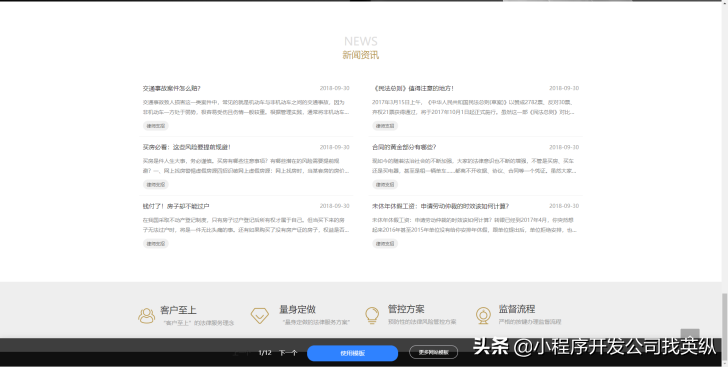Click the 管控方案 light bulb icon
Image resolution: width=728 pixels, height=367 pixels.
[x=372, y=315]
